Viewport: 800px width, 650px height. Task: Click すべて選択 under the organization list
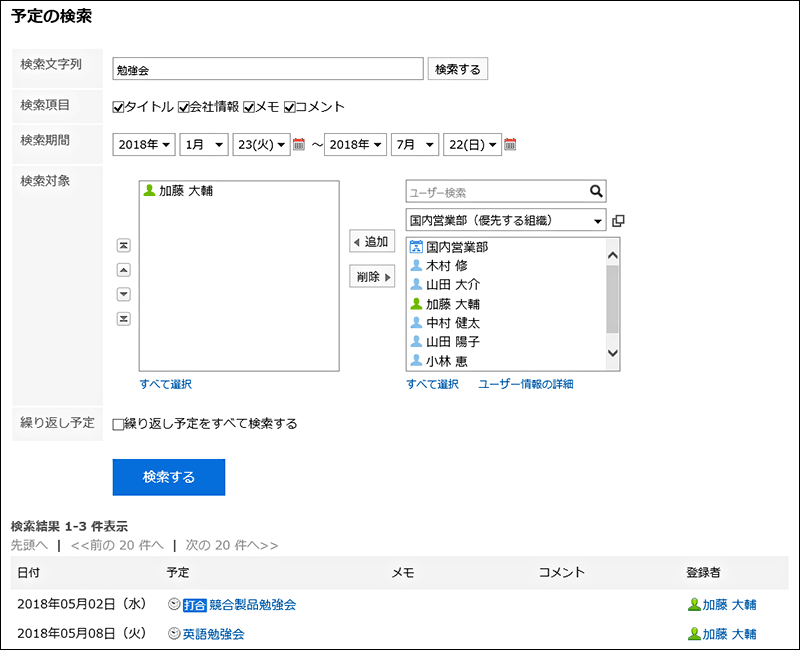pos(432,384)
